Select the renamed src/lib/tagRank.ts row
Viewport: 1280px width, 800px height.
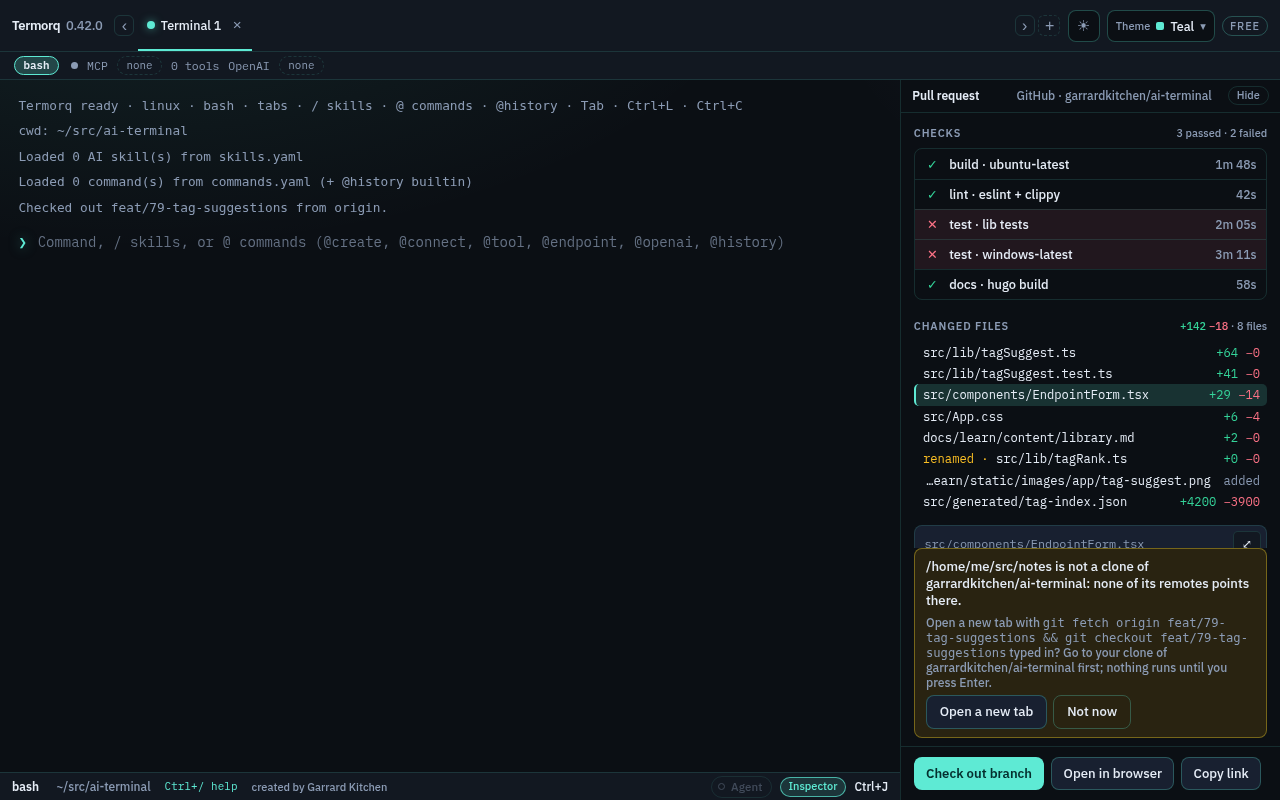[x=1090, y=459]
